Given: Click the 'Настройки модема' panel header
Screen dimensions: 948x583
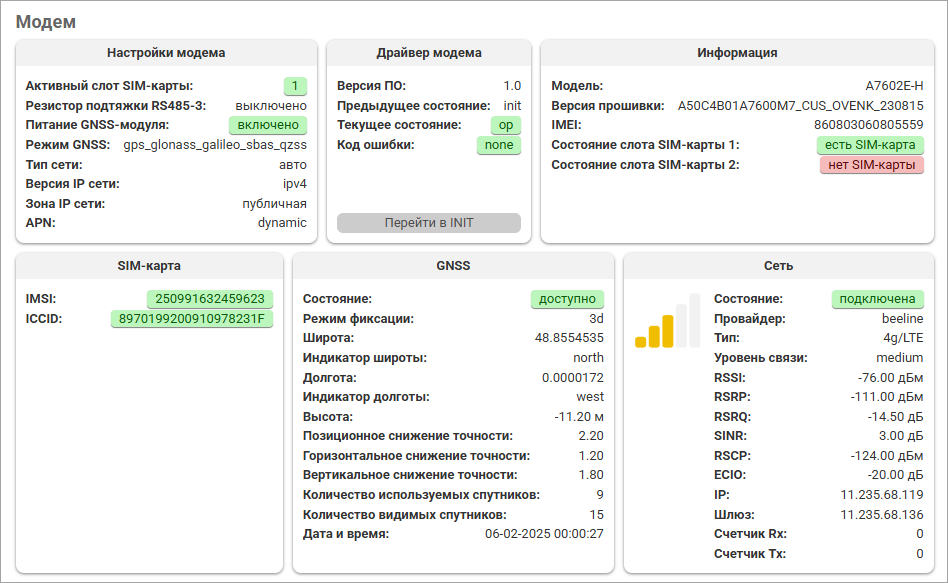Looking at the screenshot, I should [x=166, y=53].
